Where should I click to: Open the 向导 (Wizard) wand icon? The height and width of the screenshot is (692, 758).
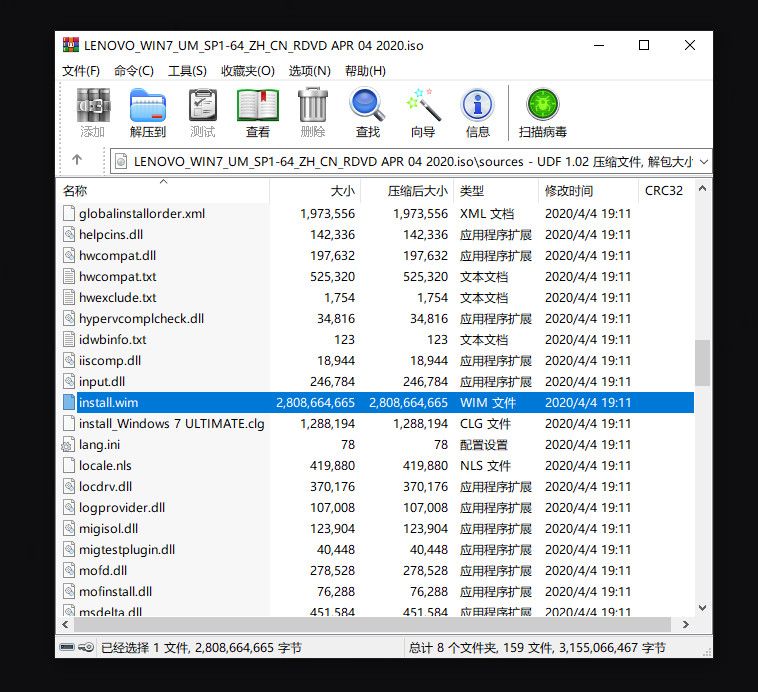[423, 105]
